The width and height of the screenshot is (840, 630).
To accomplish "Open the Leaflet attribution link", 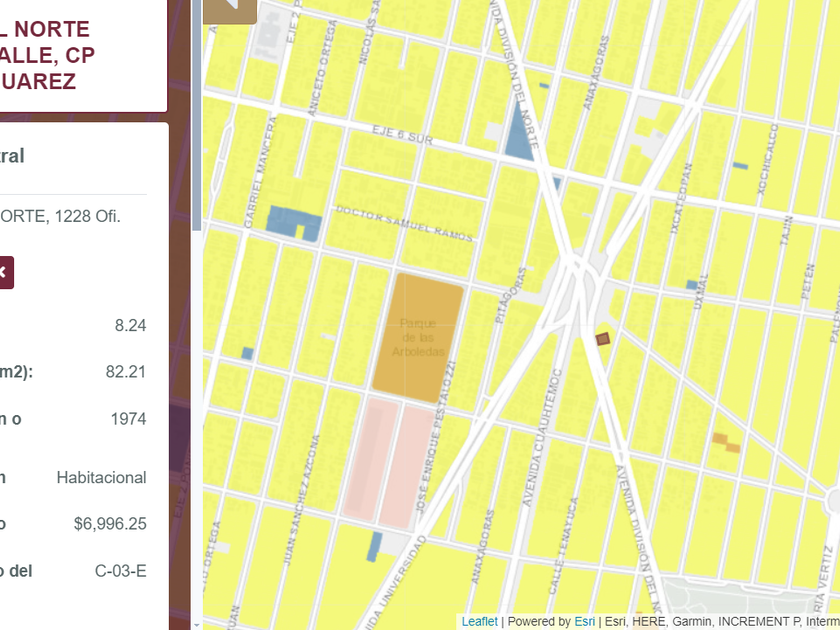I will click(479, 621).
